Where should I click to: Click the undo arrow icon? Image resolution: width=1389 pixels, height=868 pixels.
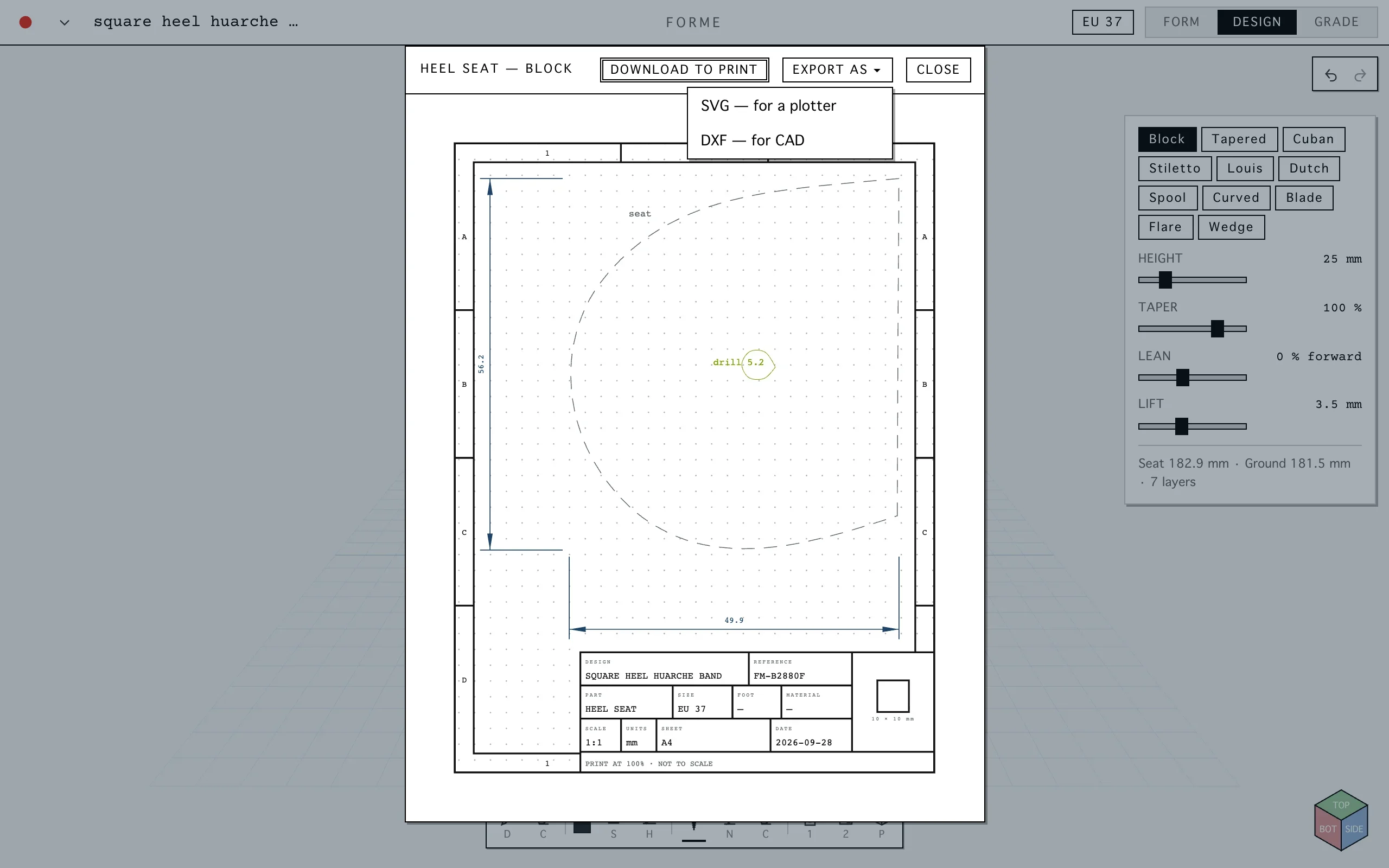point(1330,75)
